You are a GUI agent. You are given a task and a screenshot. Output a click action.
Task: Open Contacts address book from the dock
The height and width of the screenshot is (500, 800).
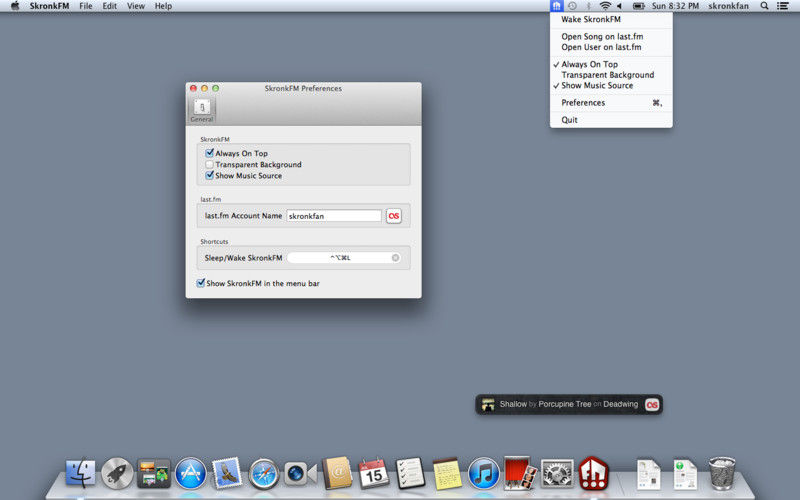[x=337, y=473]
